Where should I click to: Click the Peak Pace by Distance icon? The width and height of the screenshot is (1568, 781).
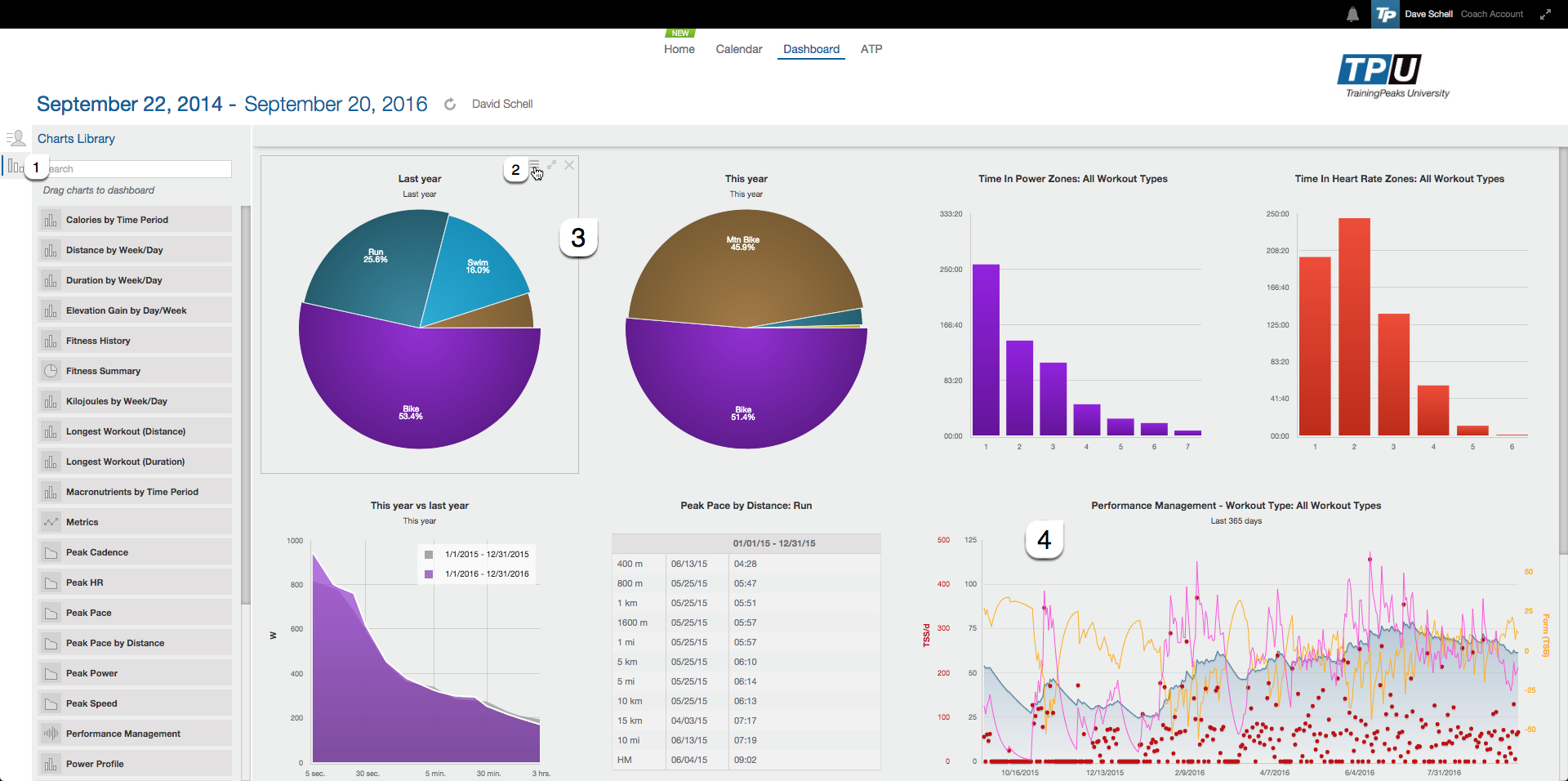click(x=51, y=643)
